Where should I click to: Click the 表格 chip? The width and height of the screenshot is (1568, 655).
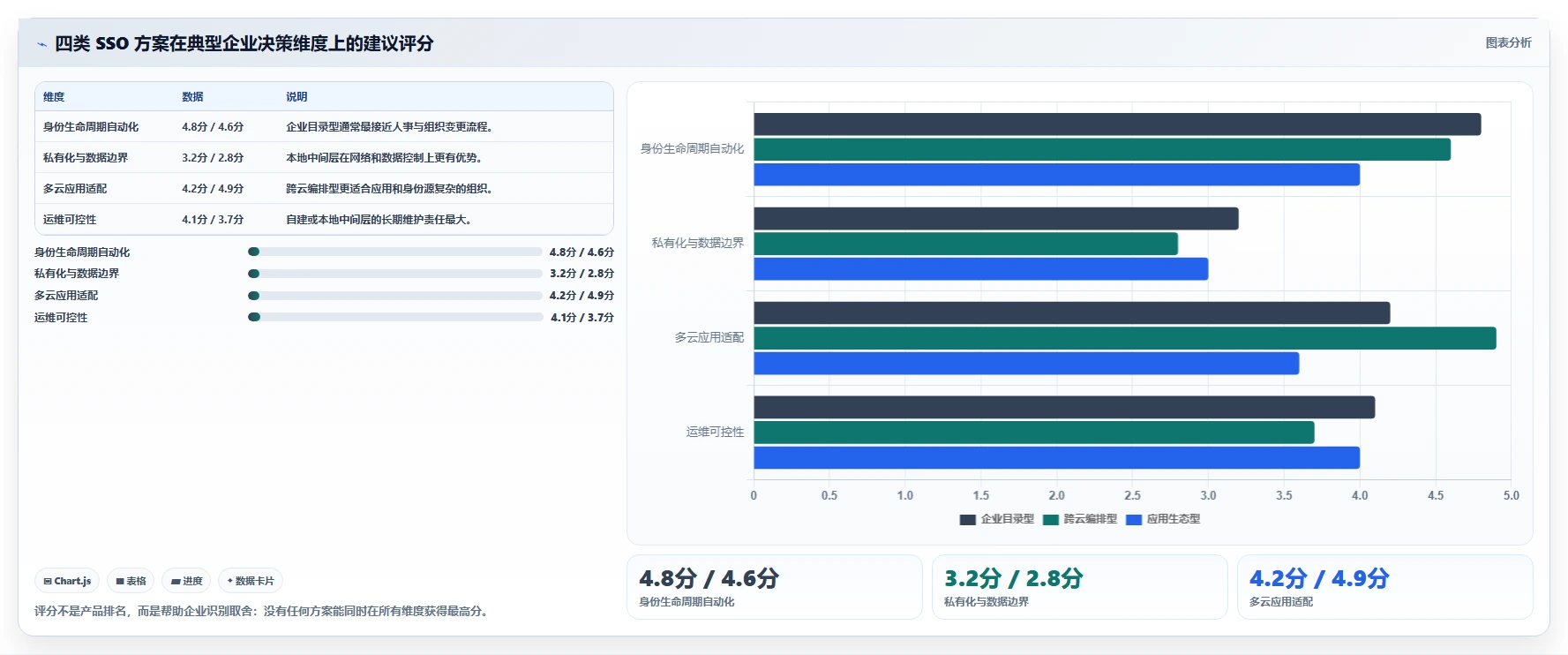point(131,581)
